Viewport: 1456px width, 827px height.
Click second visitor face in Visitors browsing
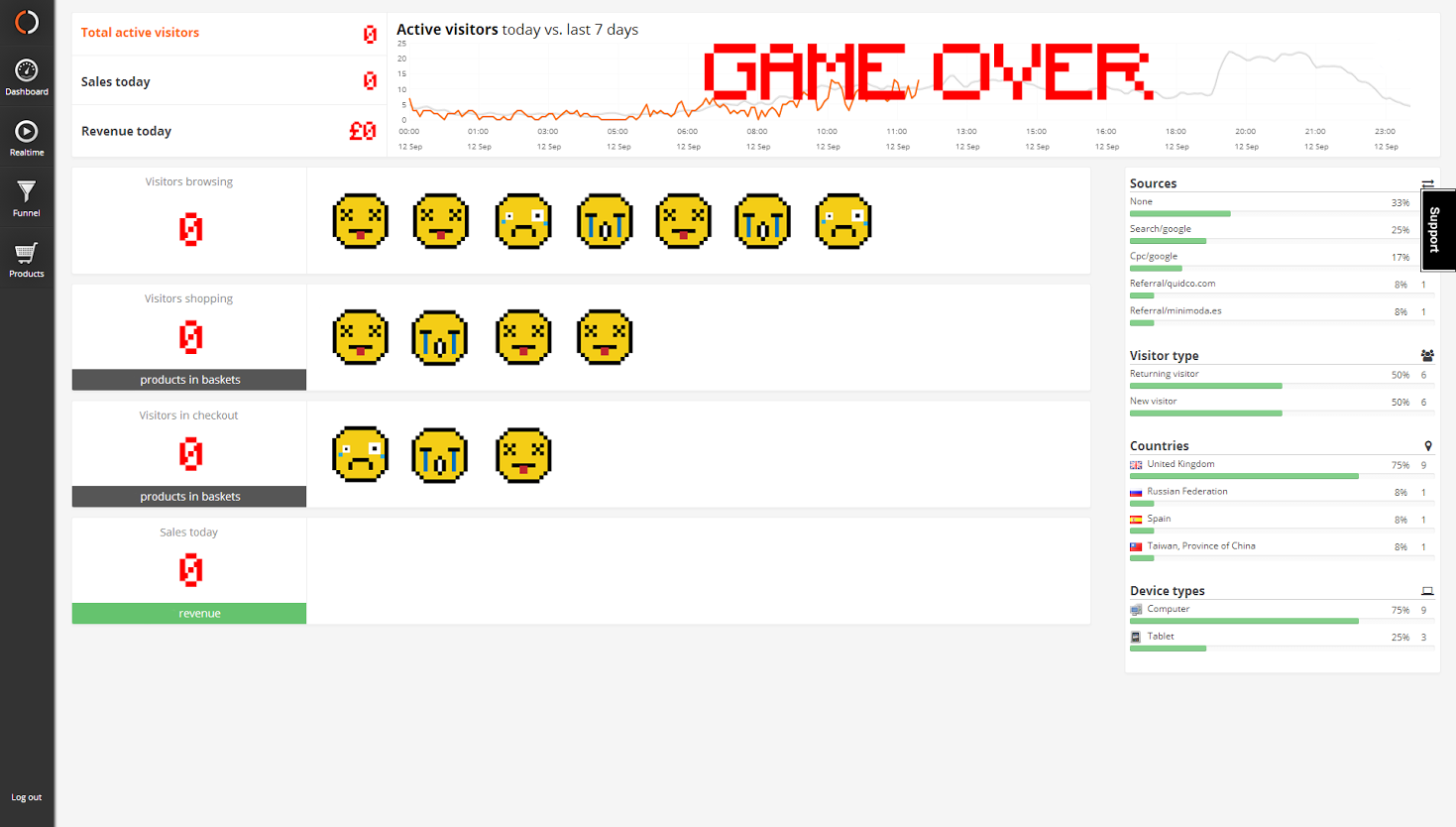(x=441, y=221)
